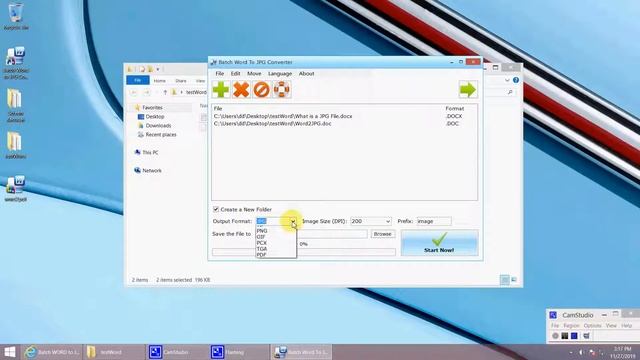Click Explorer's search magnifier icon

coord(510,93)
